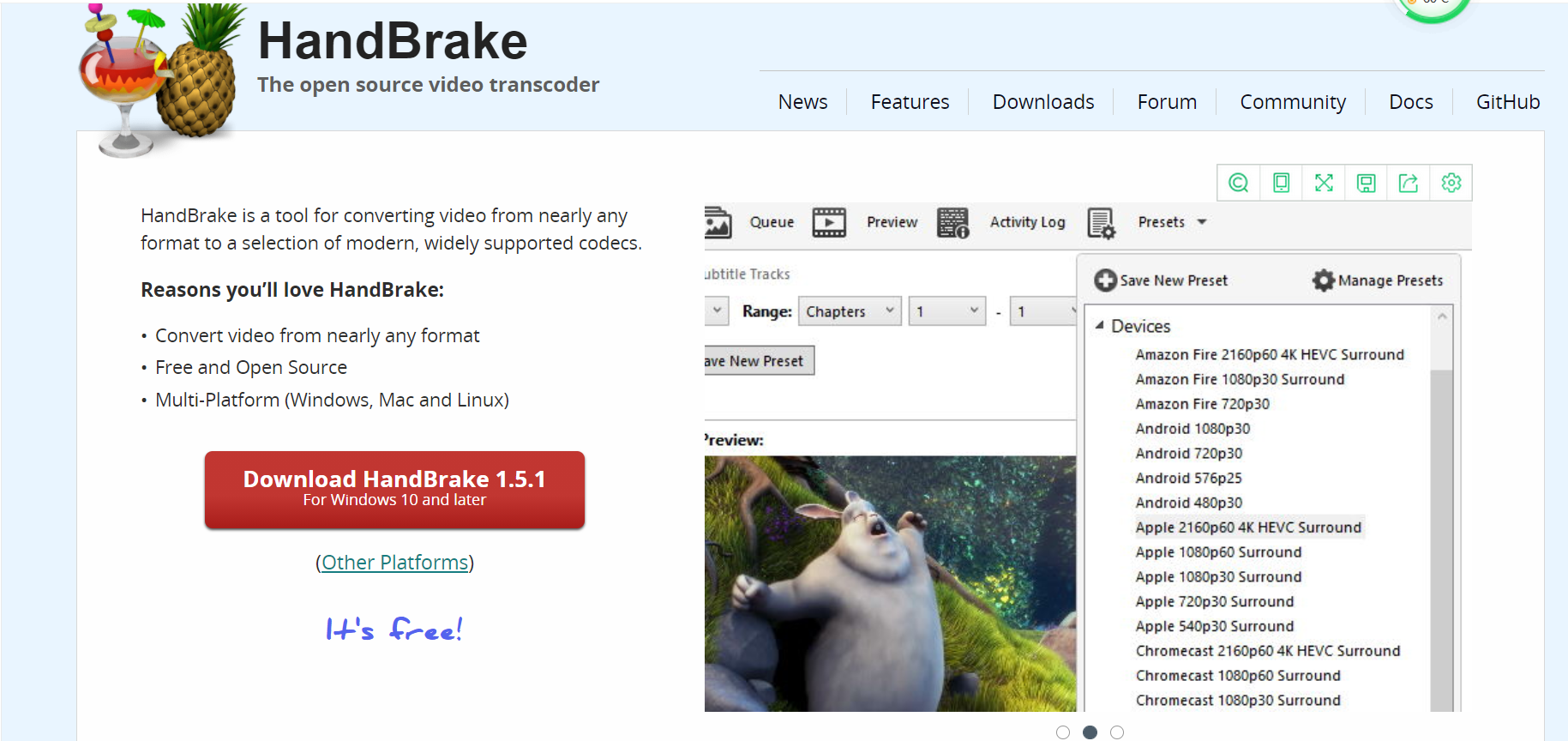Select Android 480p30 preset
The height and width of the screenshot is (741, 1568).
click(1188, 503)
